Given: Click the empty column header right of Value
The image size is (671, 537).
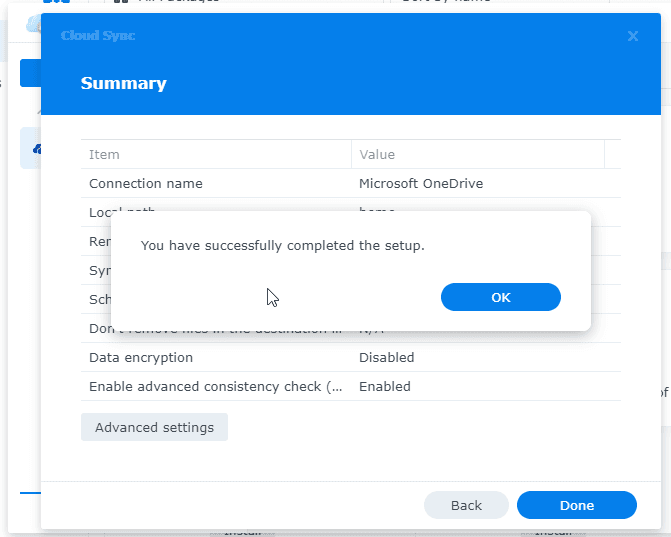Looking at the screenshot, I should pos(612,154).
